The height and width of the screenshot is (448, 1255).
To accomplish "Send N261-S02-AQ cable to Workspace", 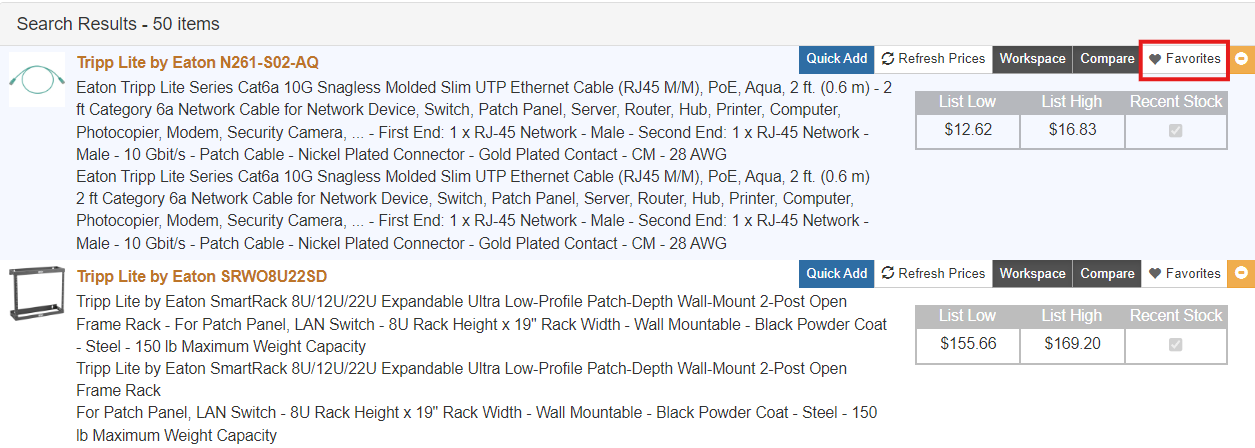I will coord(1032,59).
